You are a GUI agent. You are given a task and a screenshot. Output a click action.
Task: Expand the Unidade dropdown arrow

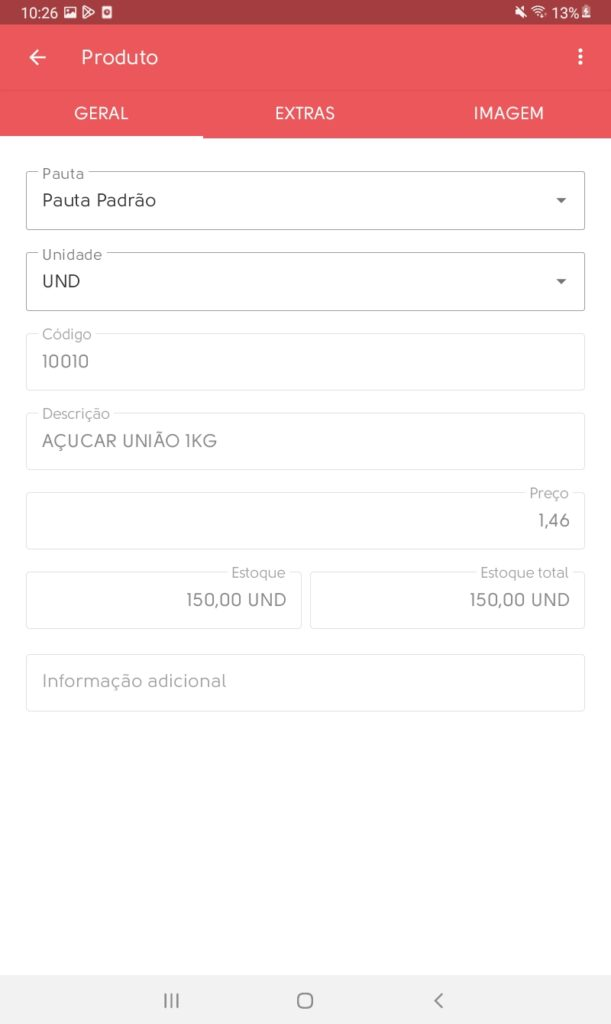point(561,281)
